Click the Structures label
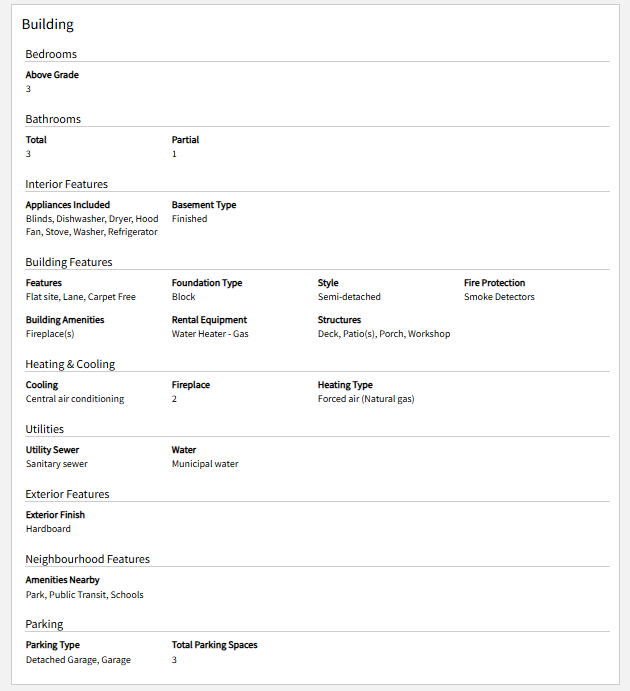The height and width of the screenshot is (691, 630). point(339,320)
